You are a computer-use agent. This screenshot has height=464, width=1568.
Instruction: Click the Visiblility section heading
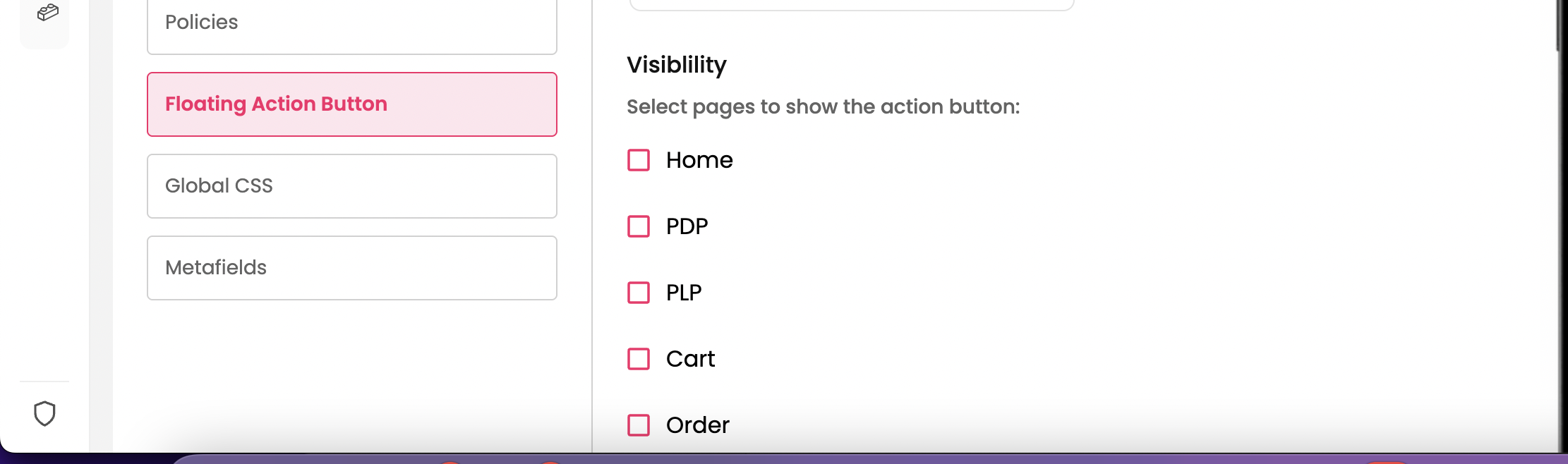(676, 65)
